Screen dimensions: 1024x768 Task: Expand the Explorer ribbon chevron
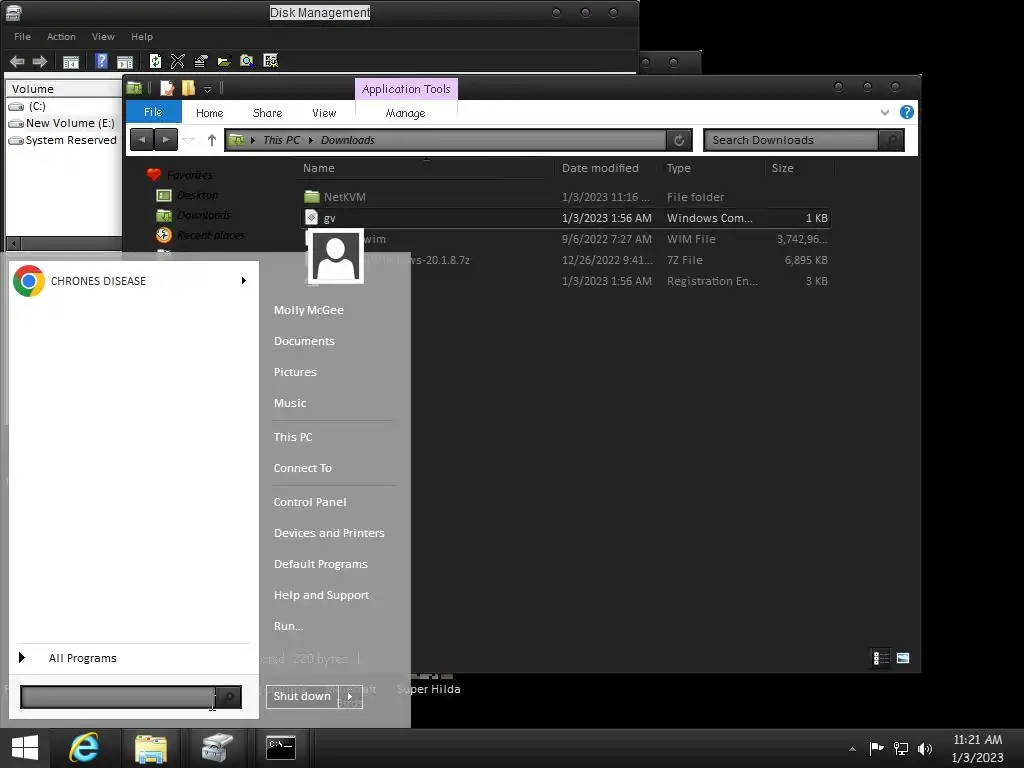885,112
